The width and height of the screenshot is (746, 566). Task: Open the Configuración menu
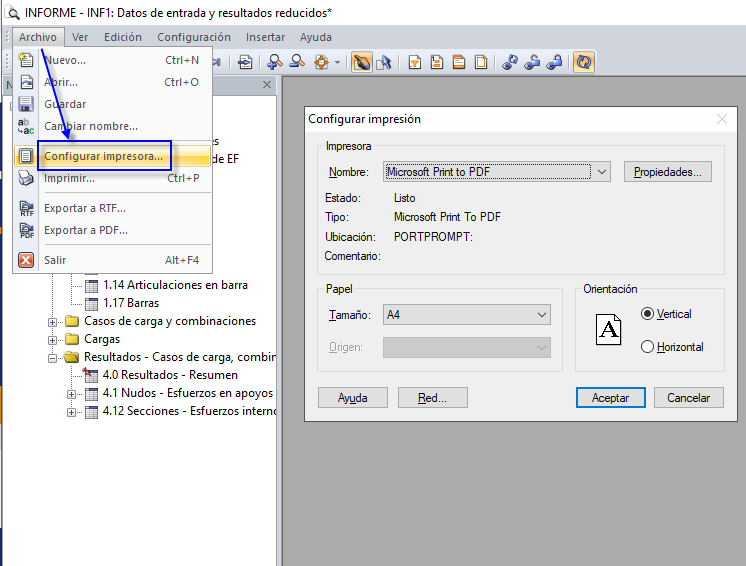(194, 37)
